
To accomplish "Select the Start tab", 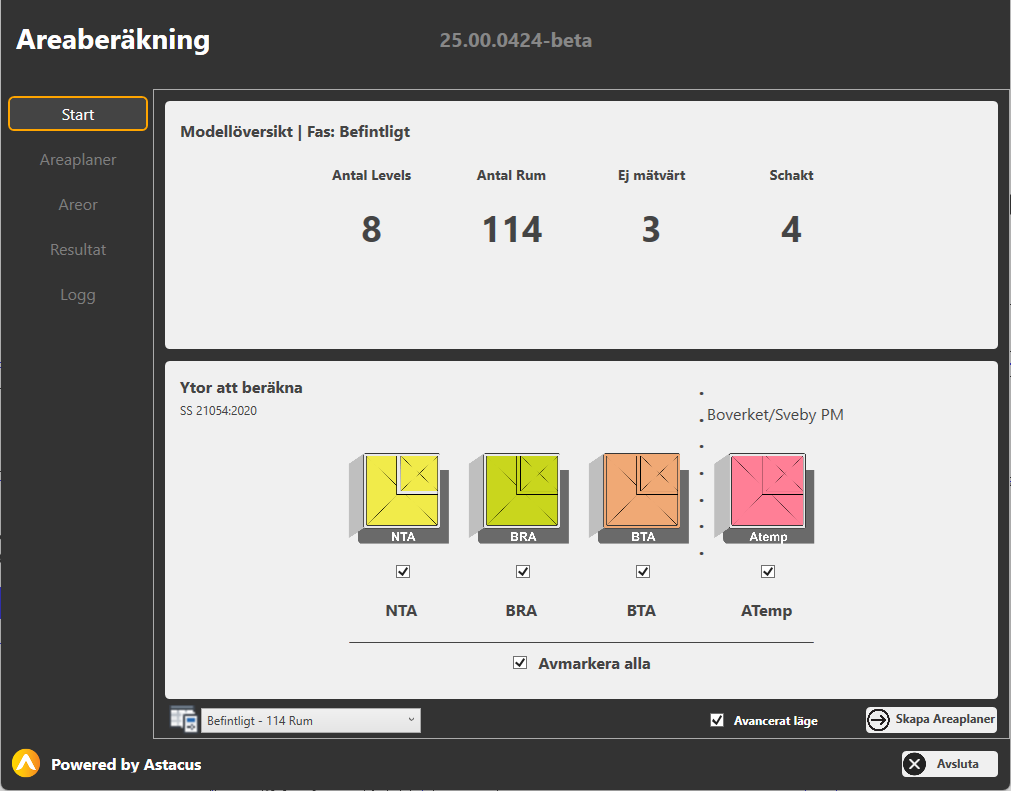I will coord(78,114).
